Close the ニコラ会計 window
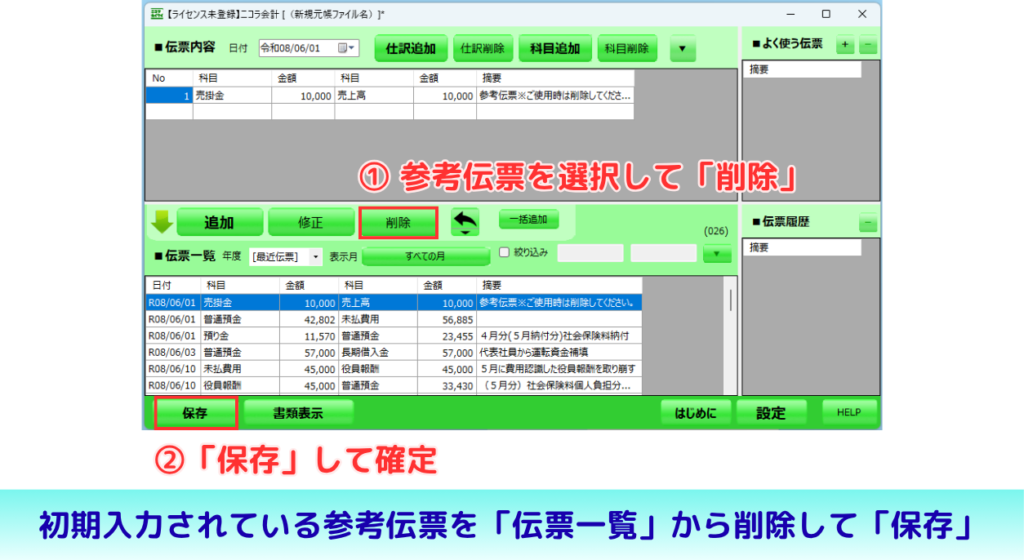 coord(862,14)
